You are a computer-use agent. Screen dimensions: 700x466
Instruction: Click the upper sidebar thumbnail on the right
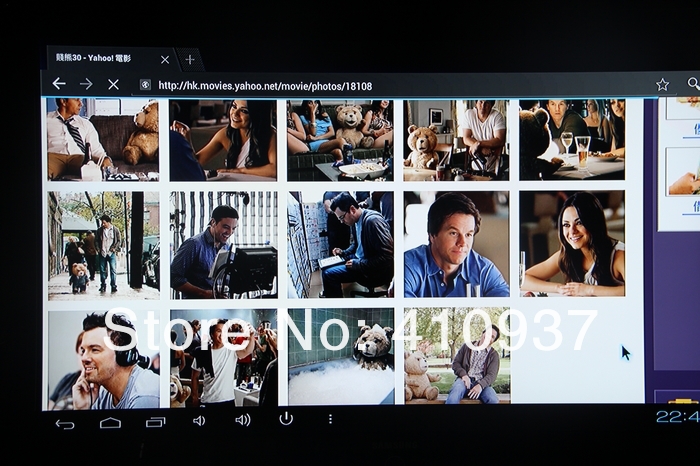[683, 109]
